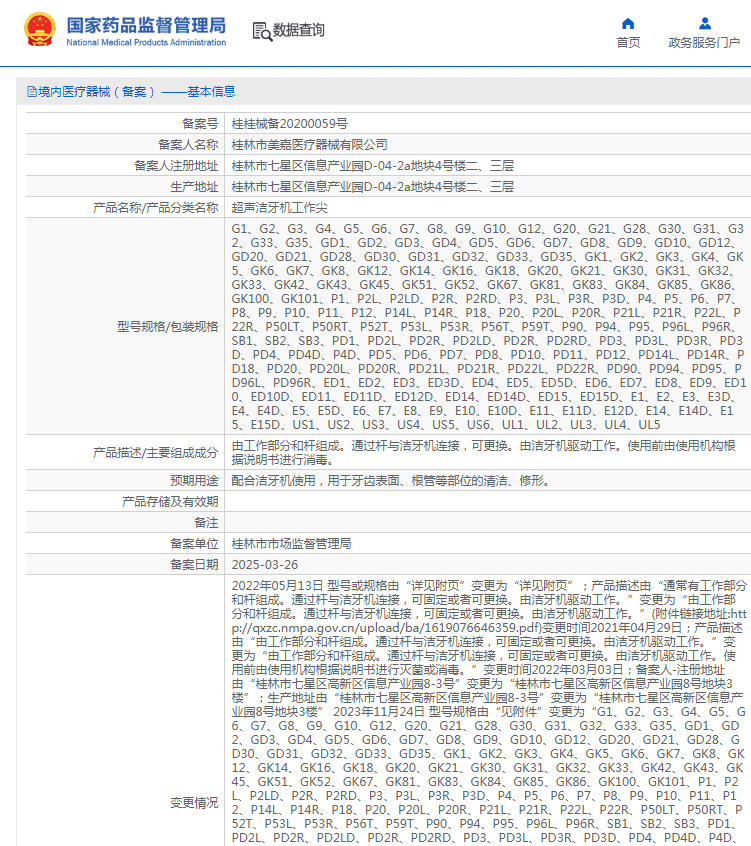Select the date 2025-03-26
This screenshot has width=751, height=846.
coord(265,565)
